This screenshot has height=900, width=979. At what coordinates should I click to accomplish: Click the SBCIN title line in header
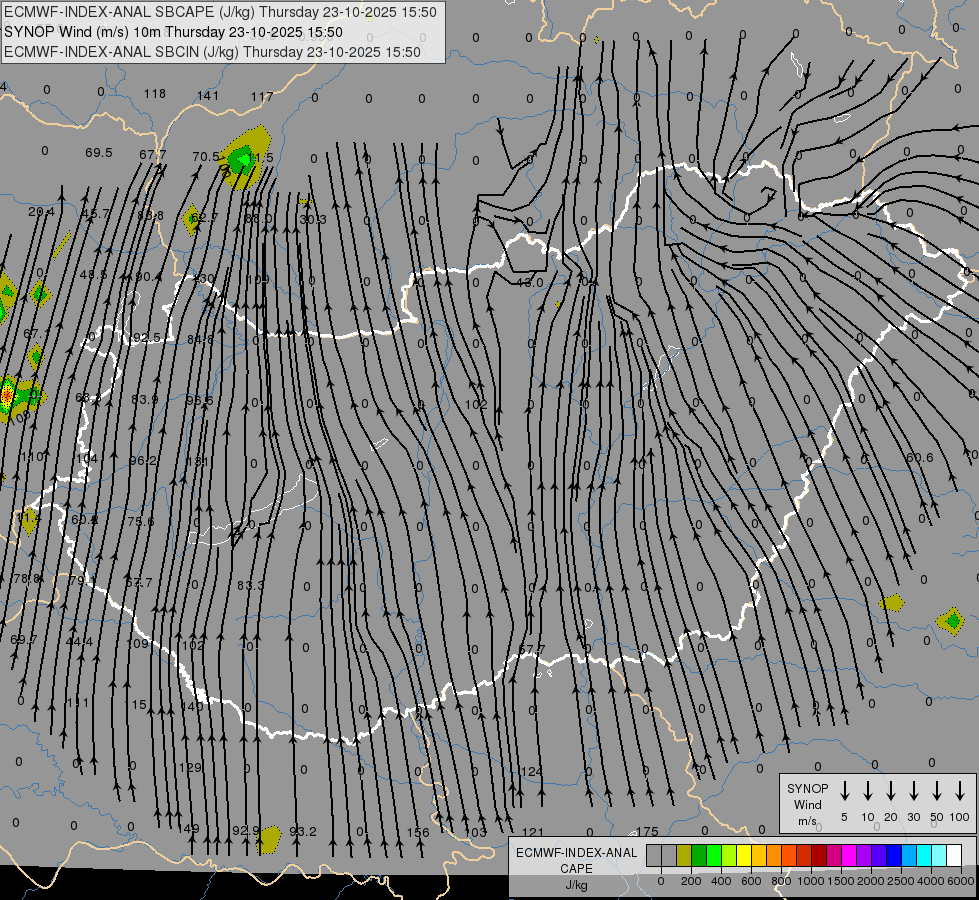(212, 52)
